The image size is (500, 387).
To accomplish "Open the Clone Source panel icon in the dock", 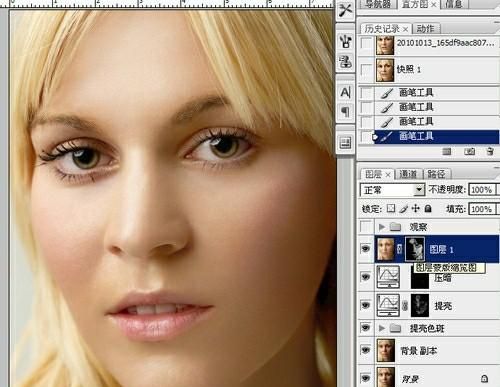I will 345,62.
